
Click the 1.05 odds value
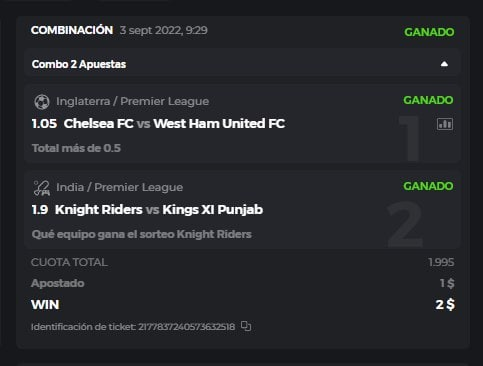click(44, 124)
